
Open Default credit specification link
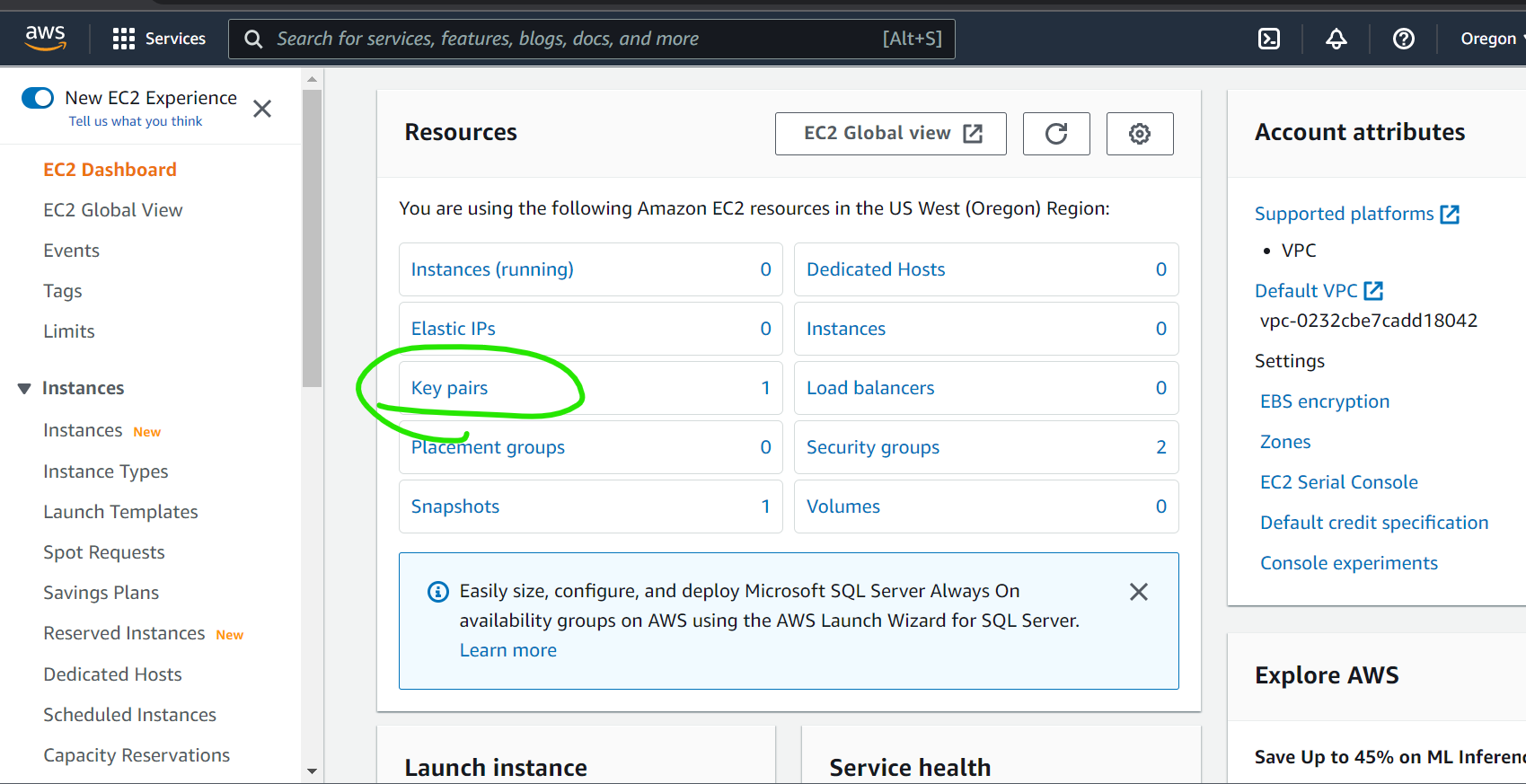coord(1374,523)
